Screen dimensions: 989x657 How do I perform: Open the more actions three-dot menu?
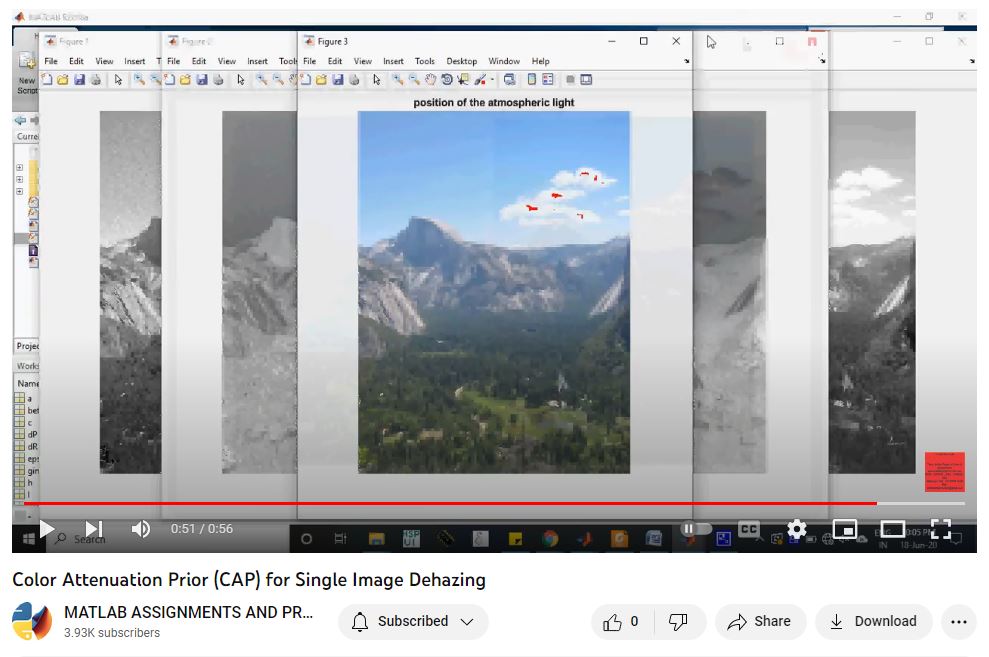pyautogui.click(x=958, y=622)
